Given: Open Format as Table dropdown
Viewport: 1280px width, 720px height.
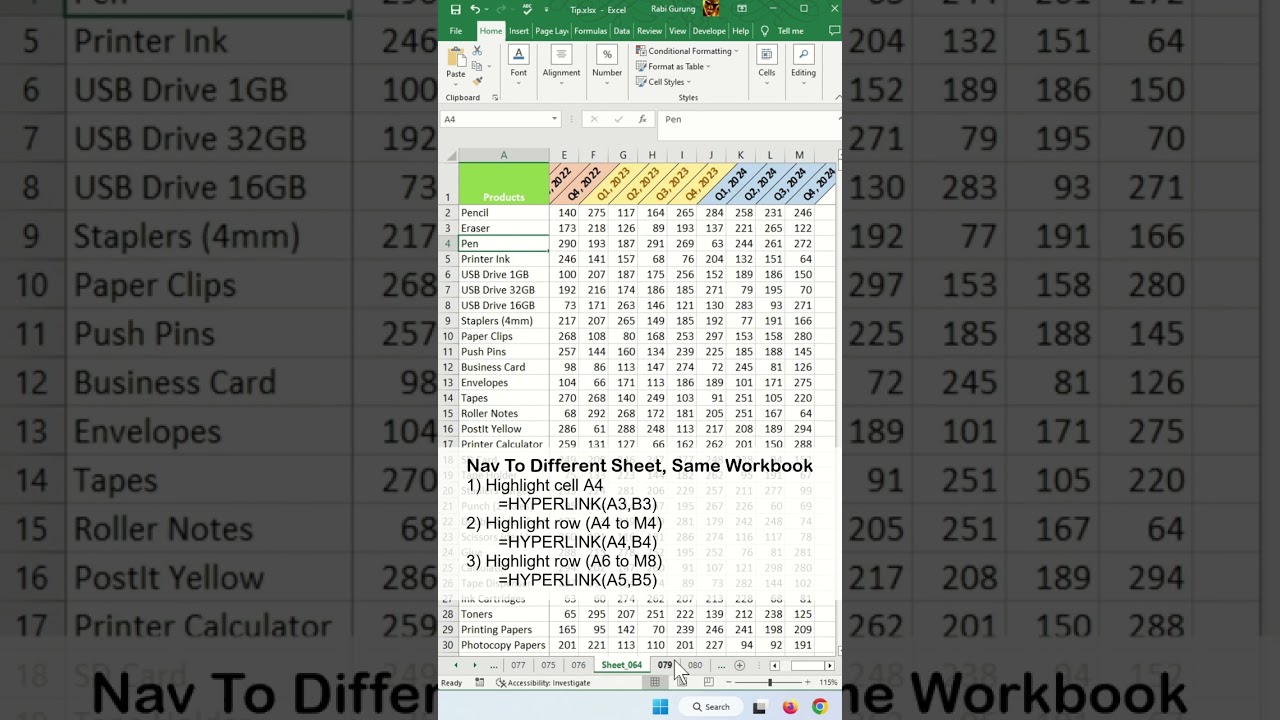Looking at the screenshot, I should [673, 67].
